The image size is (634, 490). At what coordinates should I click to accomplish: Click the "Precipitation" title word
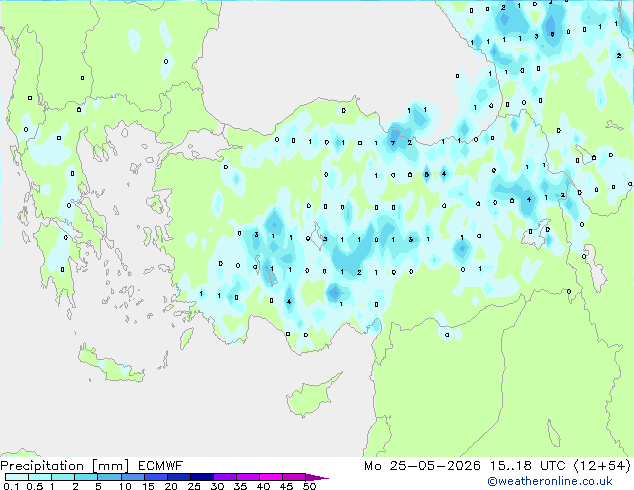(x=42, y=466)
